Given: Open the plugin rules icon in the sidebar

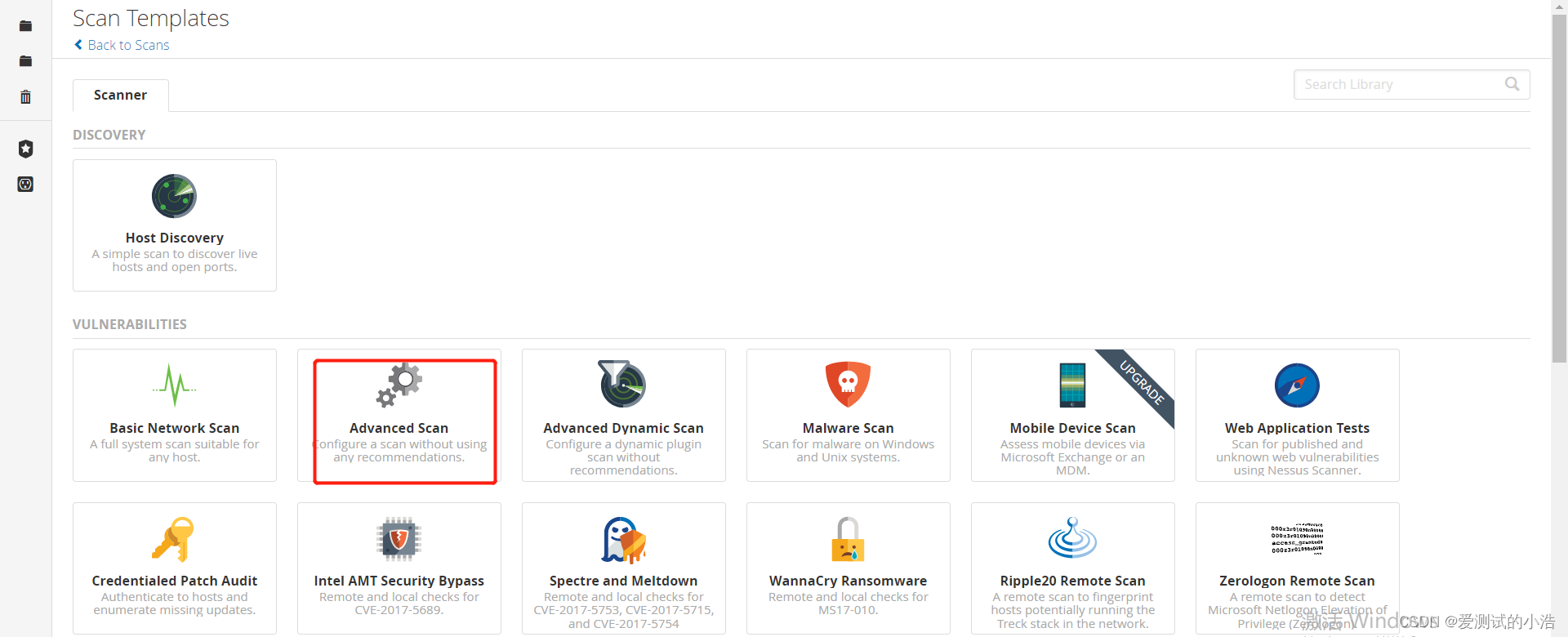Looking at the screenshot, I should 25,184.
